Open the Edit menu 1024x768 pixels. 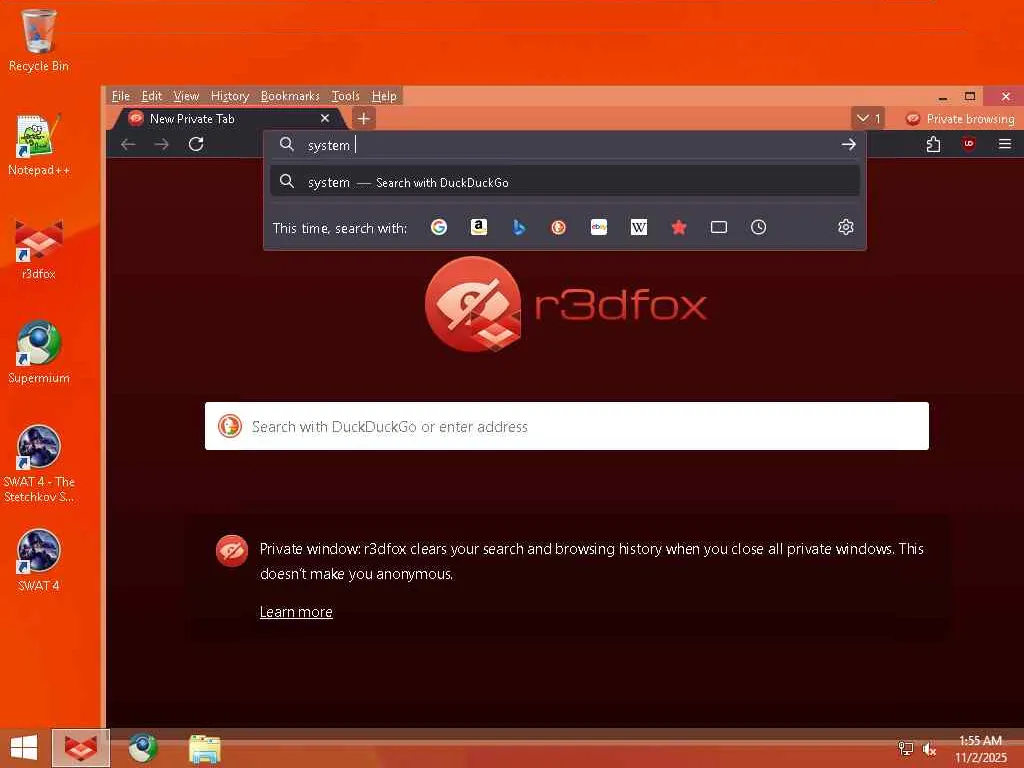152,96
